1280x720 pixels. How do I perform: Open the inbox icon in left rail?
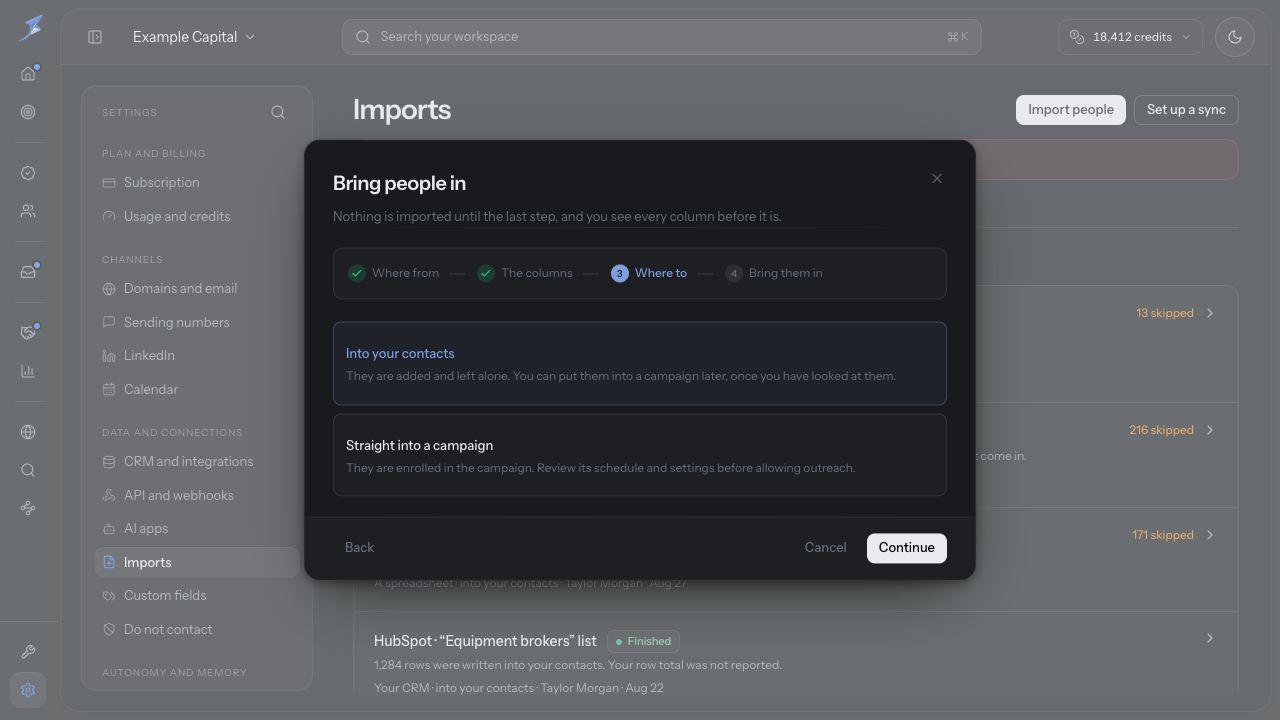click(28, 272)
